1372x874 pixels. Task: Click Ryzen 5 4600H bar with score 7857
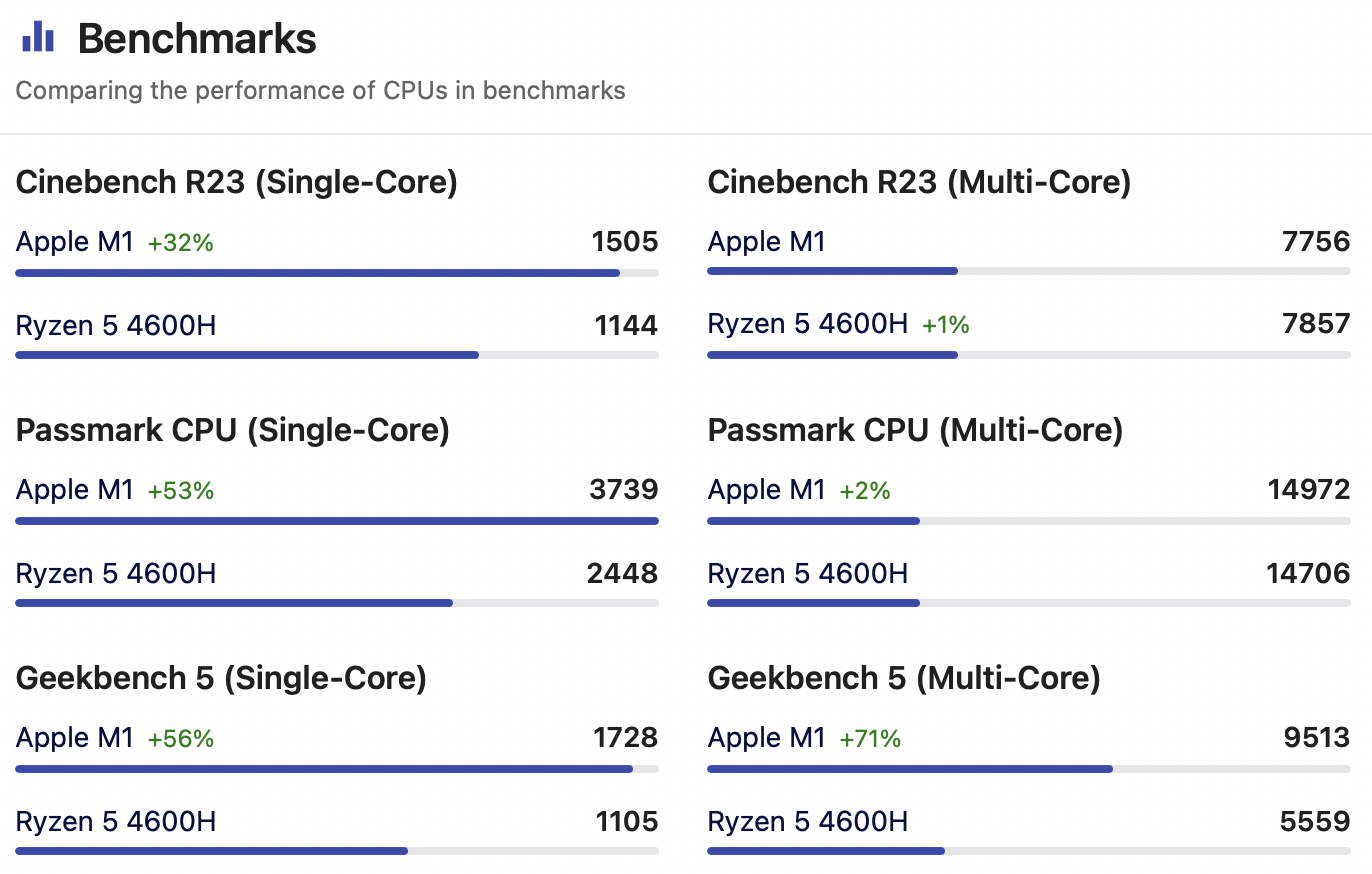tap(832, 354)
